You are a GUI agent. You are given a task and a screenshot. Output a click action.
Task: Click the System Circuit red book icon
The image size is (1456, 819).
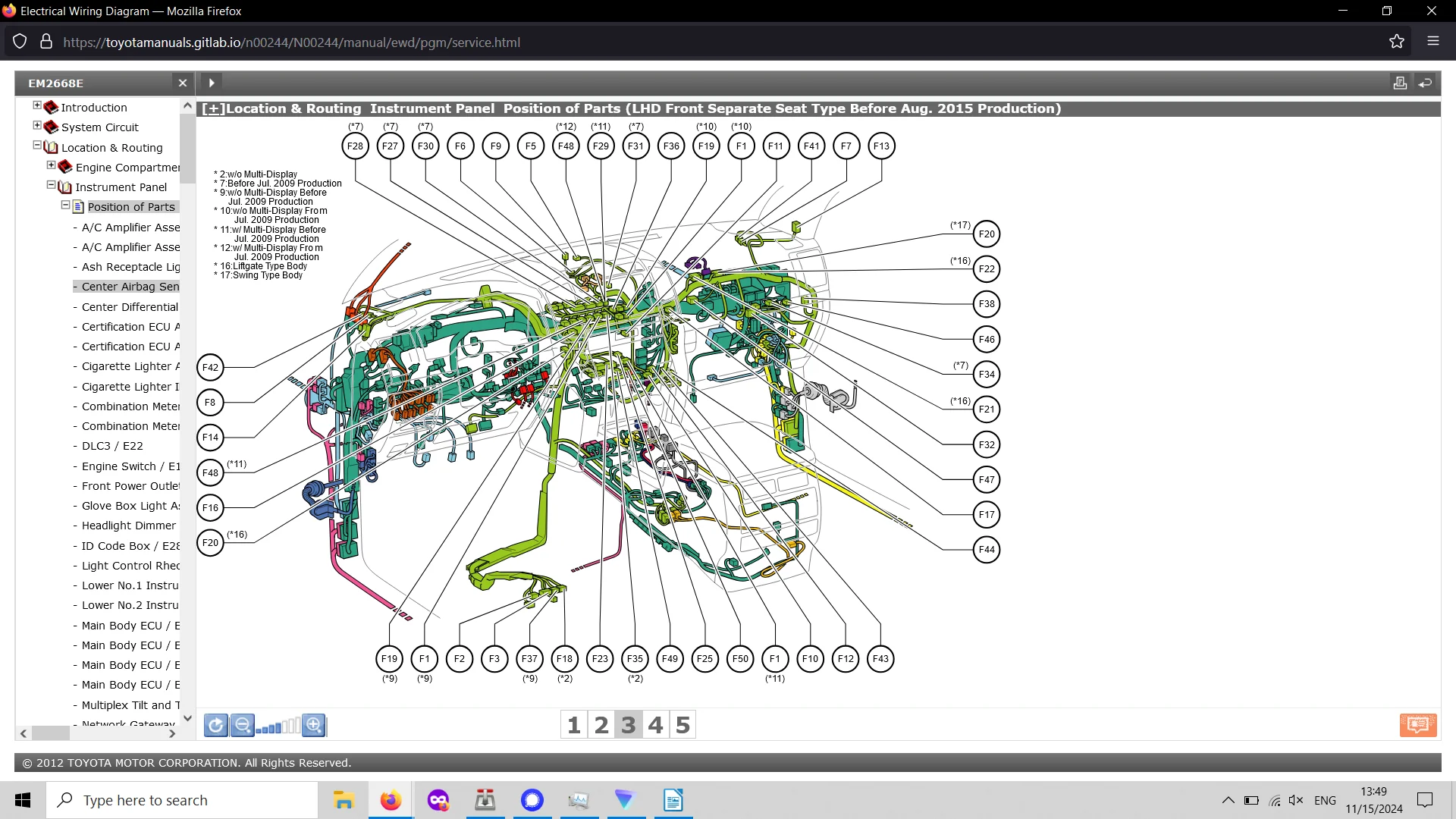click(51, 127)
